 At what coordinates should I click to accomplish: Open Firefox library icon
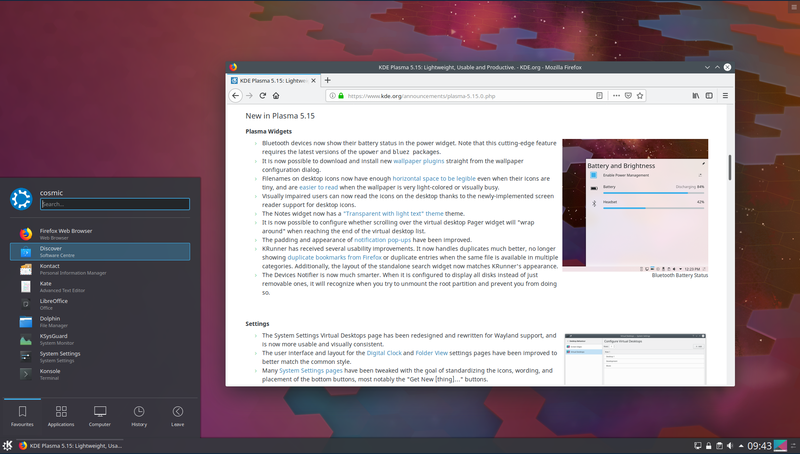click(x=695, y=95)
